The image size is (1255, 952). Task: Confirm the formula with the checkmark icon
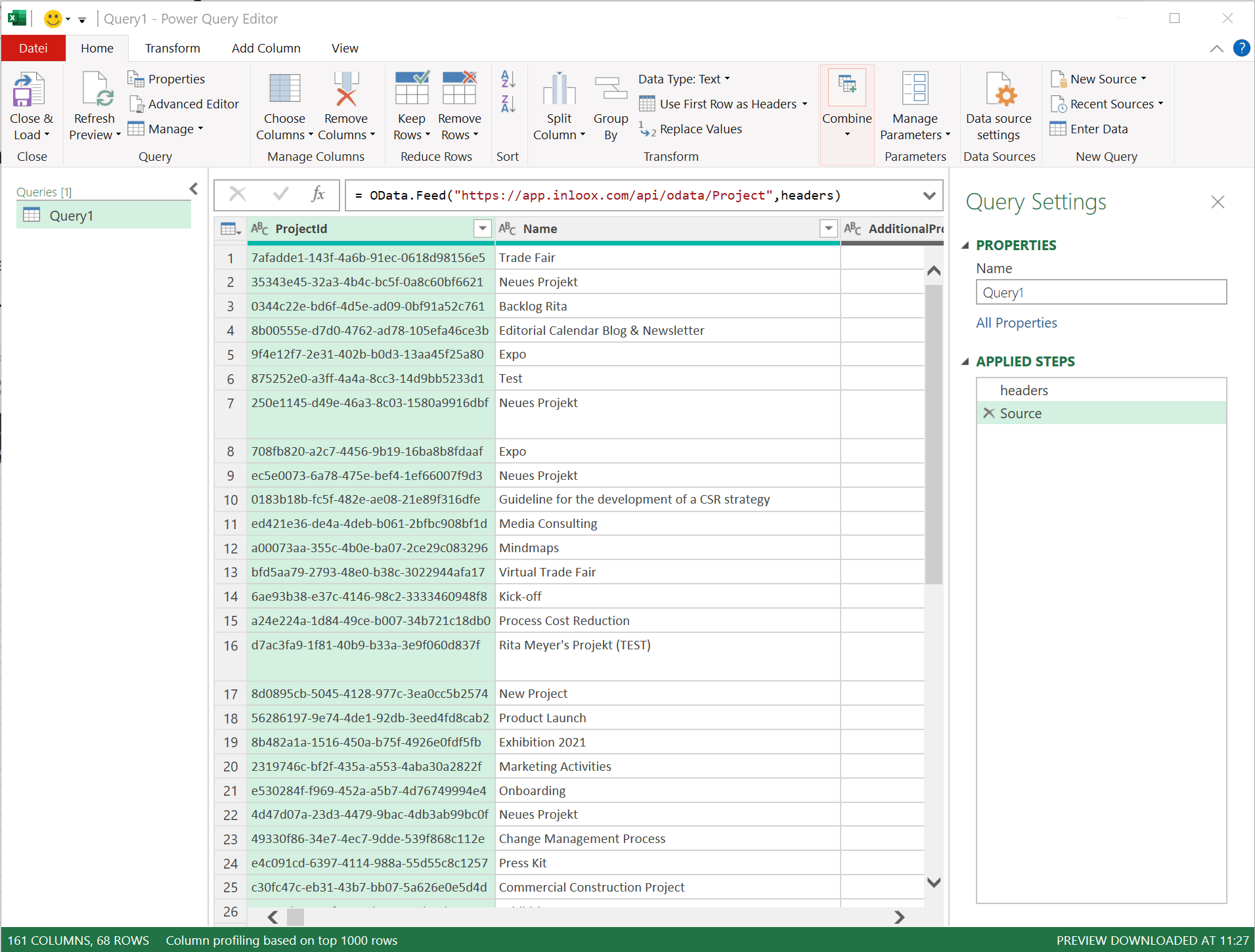pyautogui.click(x=281, y=194)
